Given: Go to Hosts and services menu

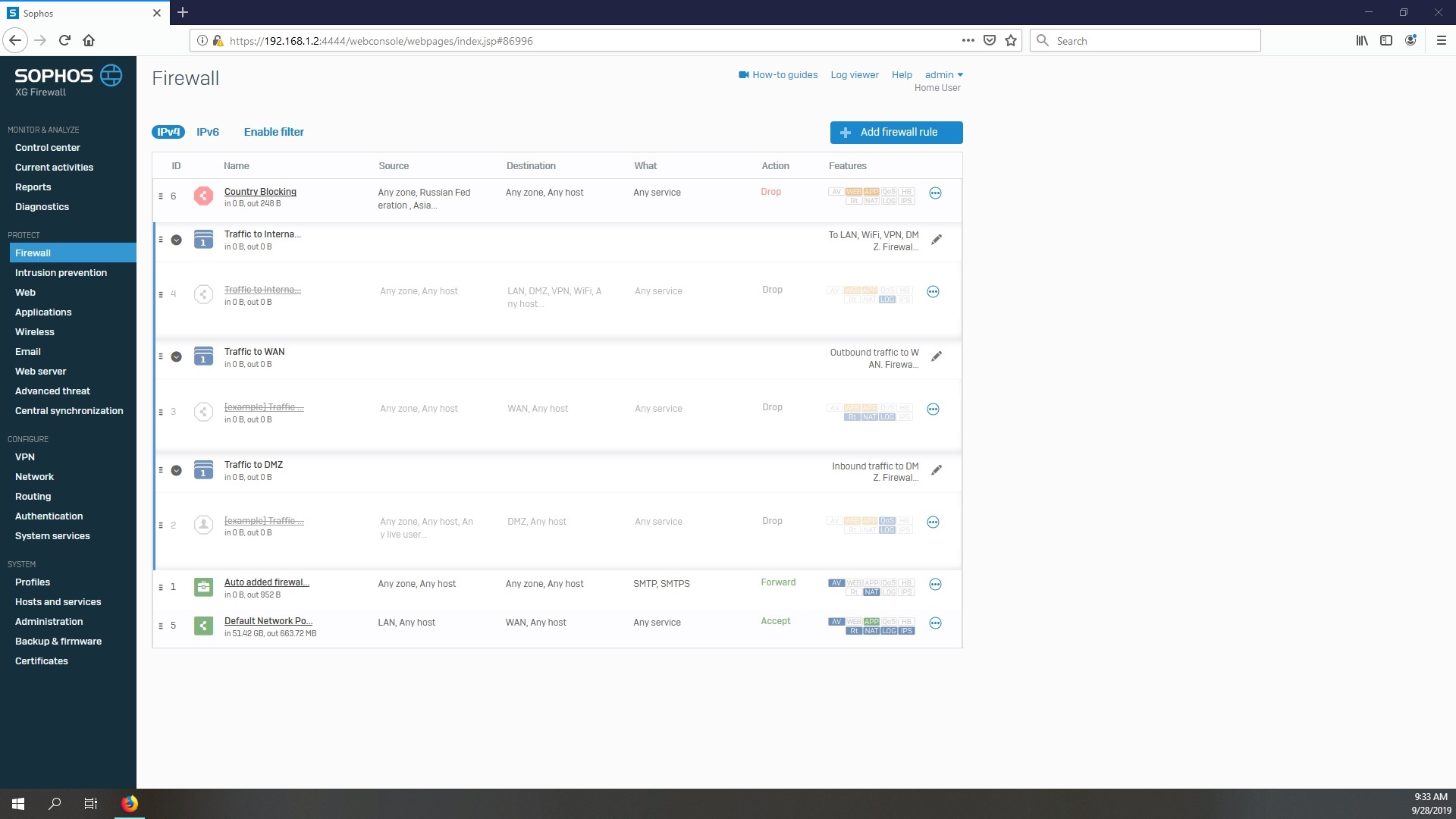Looking at the screenshot, I should tap(58, 602).
